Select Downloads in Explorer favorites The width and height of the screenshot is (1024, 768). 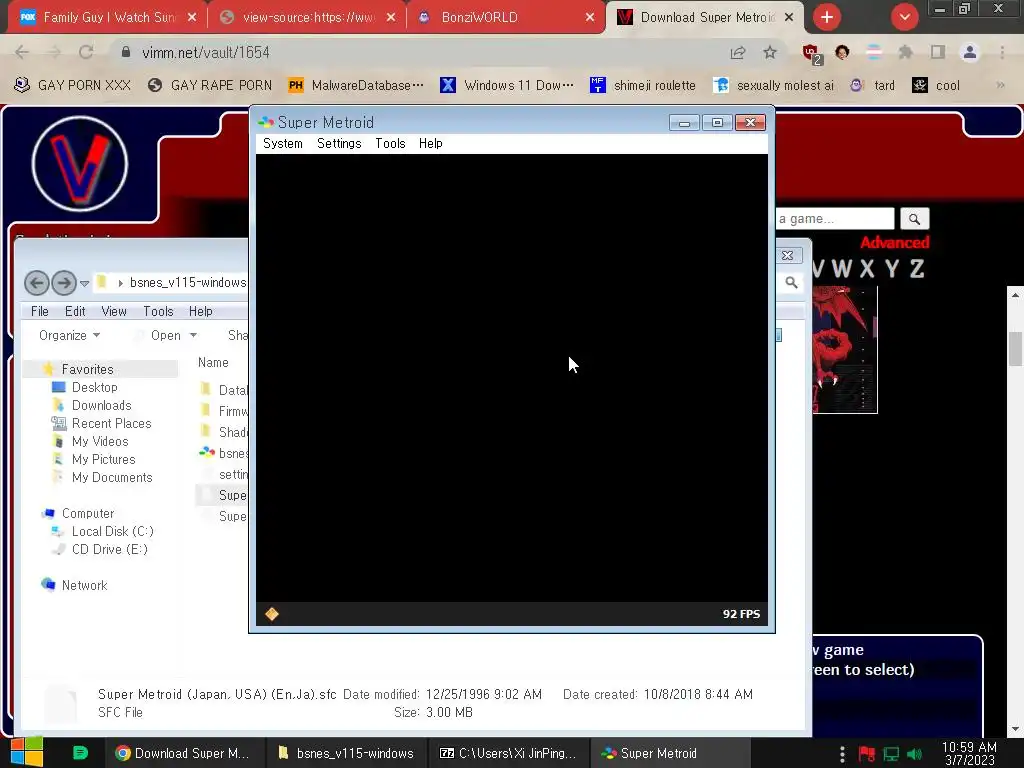click(101, 406)
